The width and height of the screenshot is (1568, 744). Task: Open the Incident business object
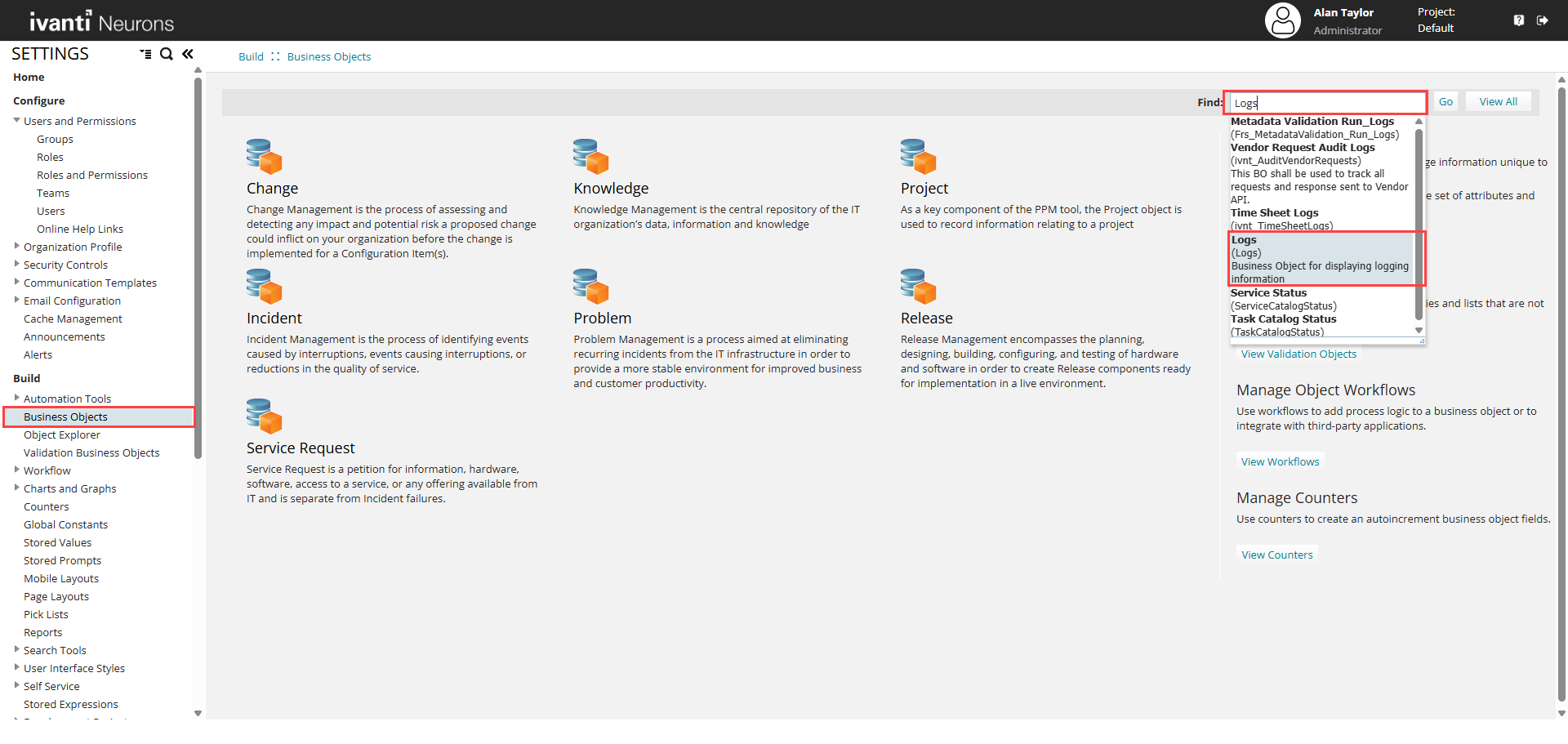coord(273,318)
